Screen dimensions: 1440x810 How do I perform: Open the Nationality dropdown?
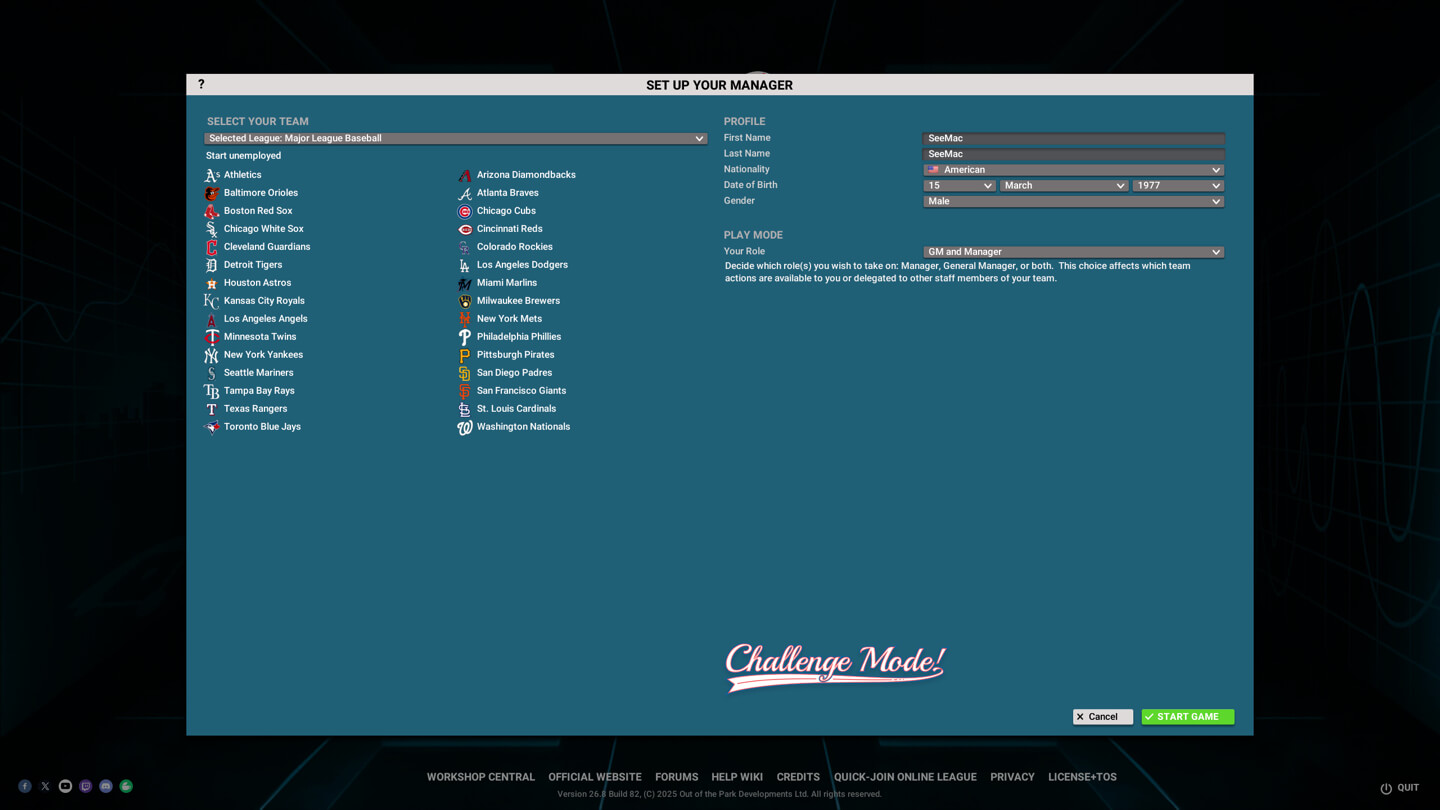(1073, 170)
